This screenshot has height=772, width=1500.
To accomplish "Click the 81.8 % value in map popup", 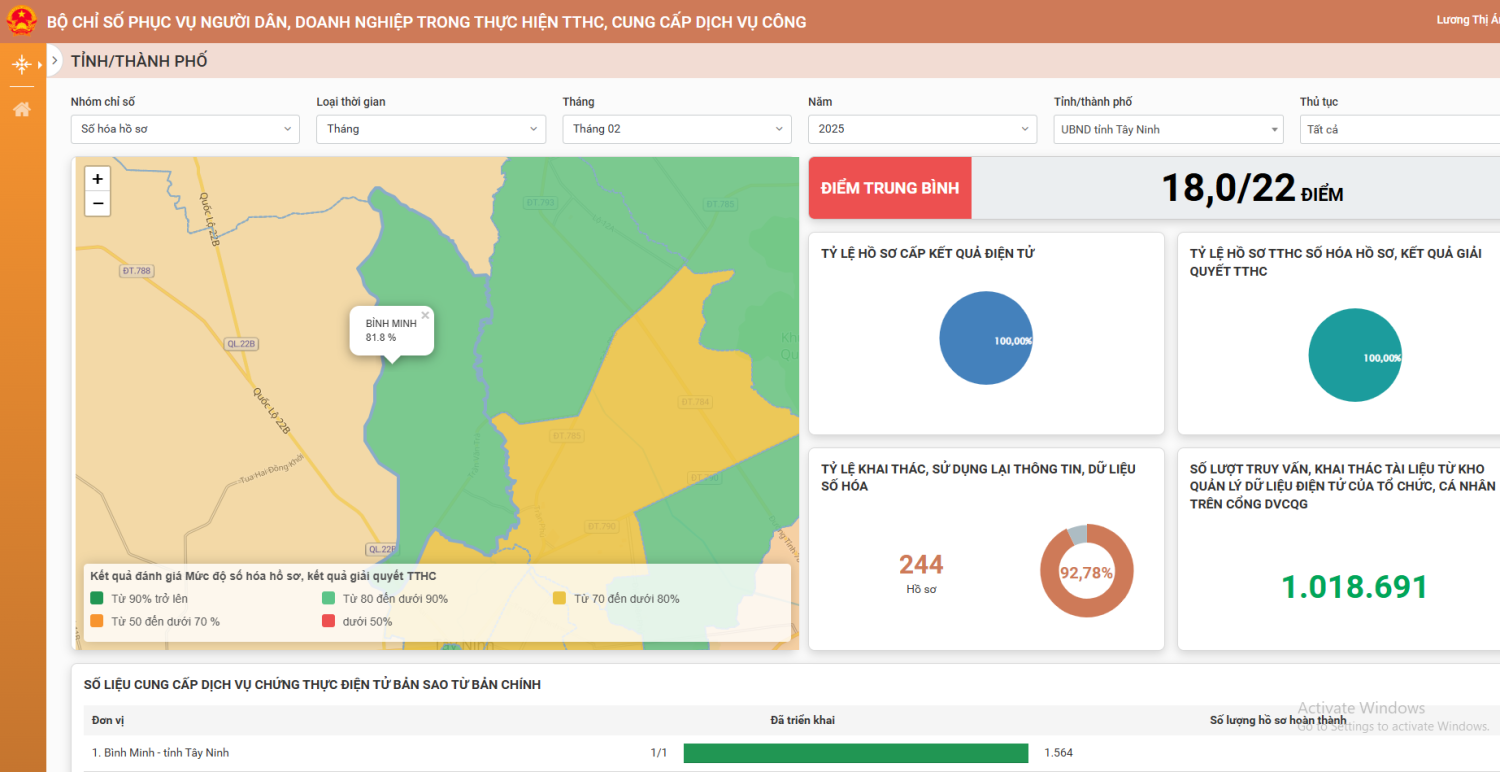I will point(381,338).
